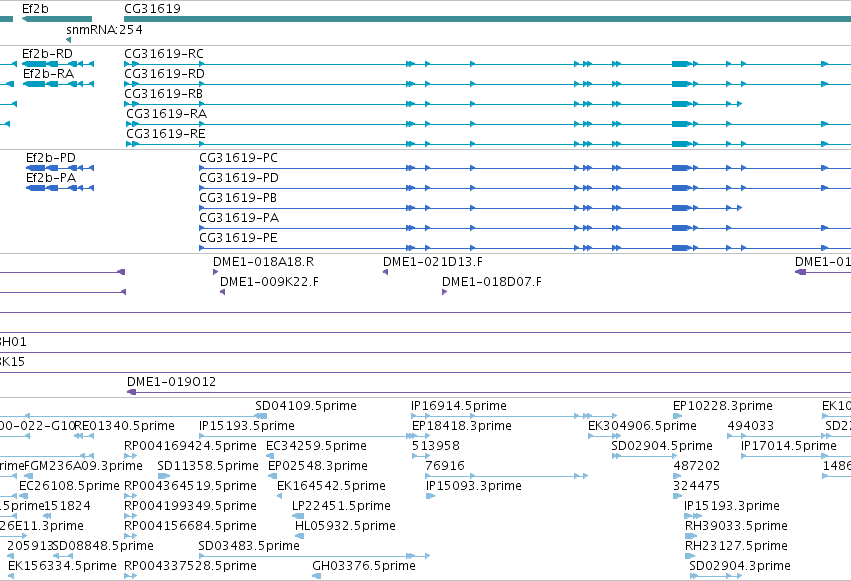This screenshot has width=851, height=581.
Task: Open EST IP15193.3prime
Action: 732,506
